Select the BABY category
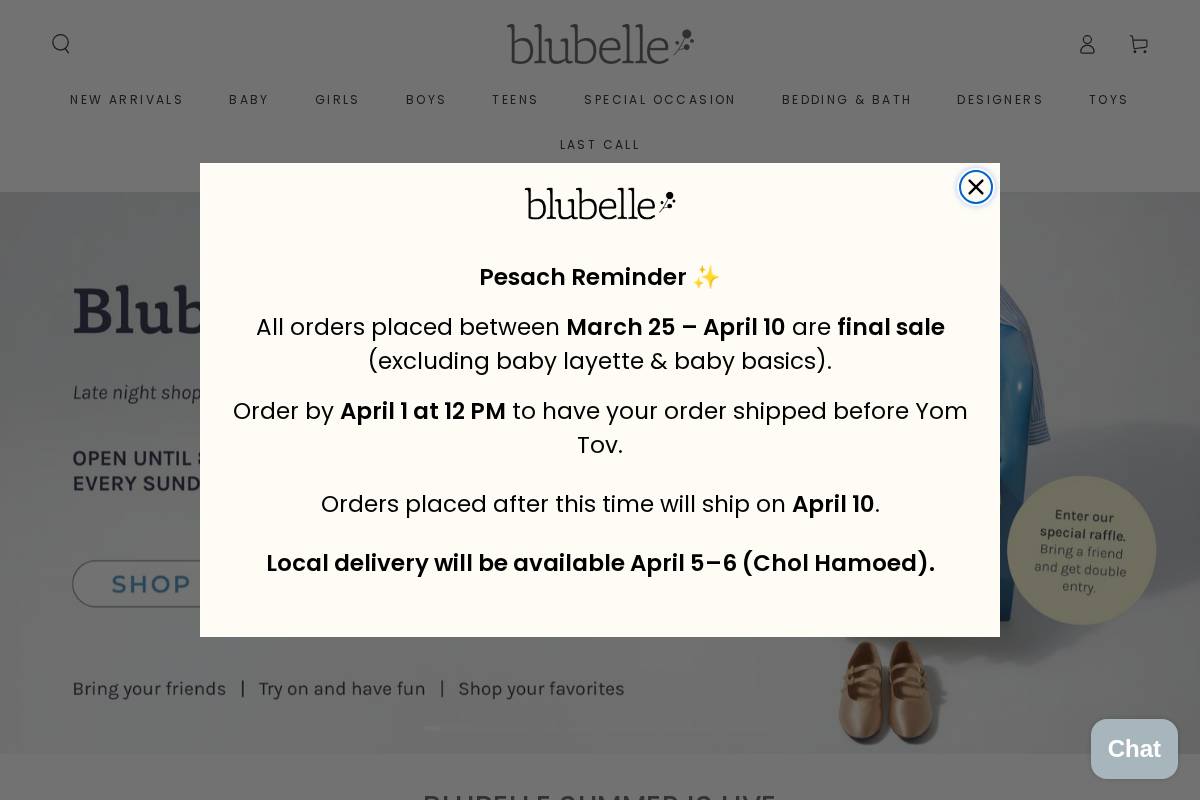Screen dimensions: 1200x800 (x=249, y=99)
